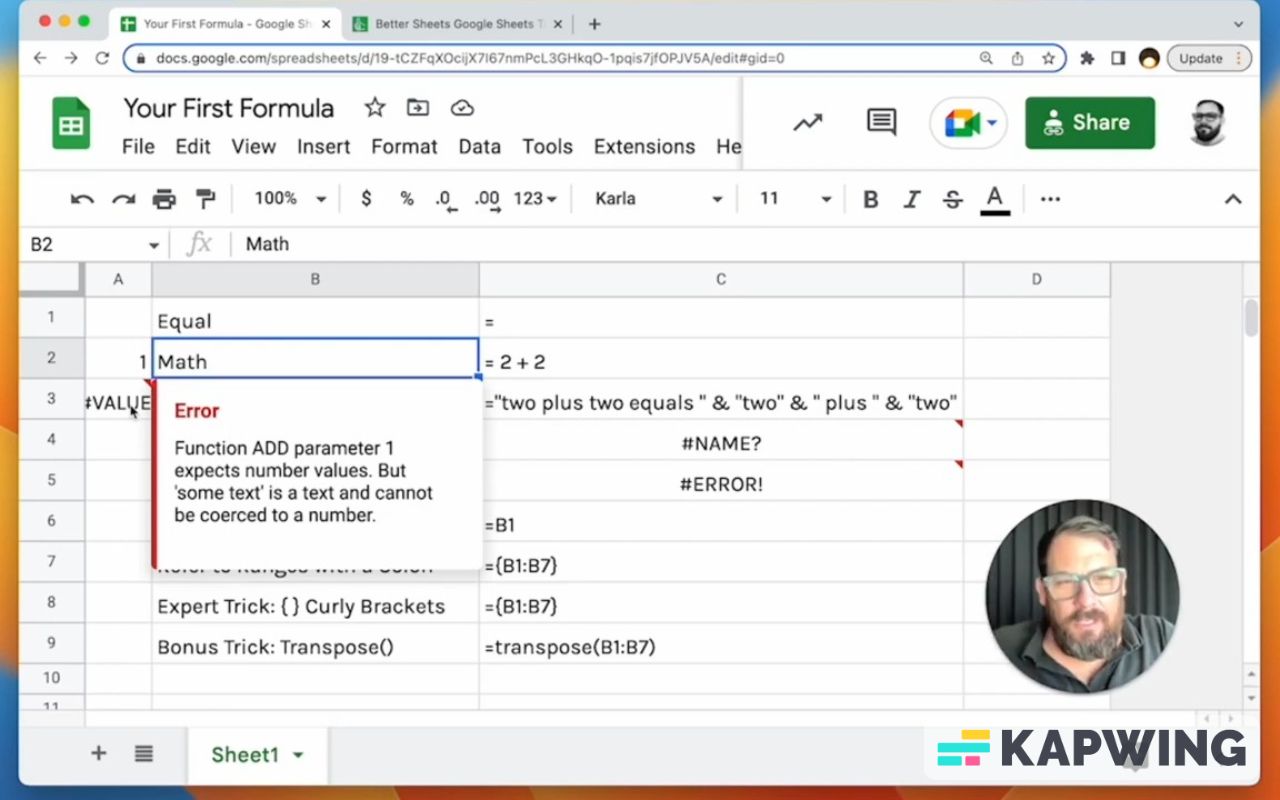Toggle strikethrough formatting
Image resolution: width=1280 pixels, height=800 pixels.
(x=953, y=199)
